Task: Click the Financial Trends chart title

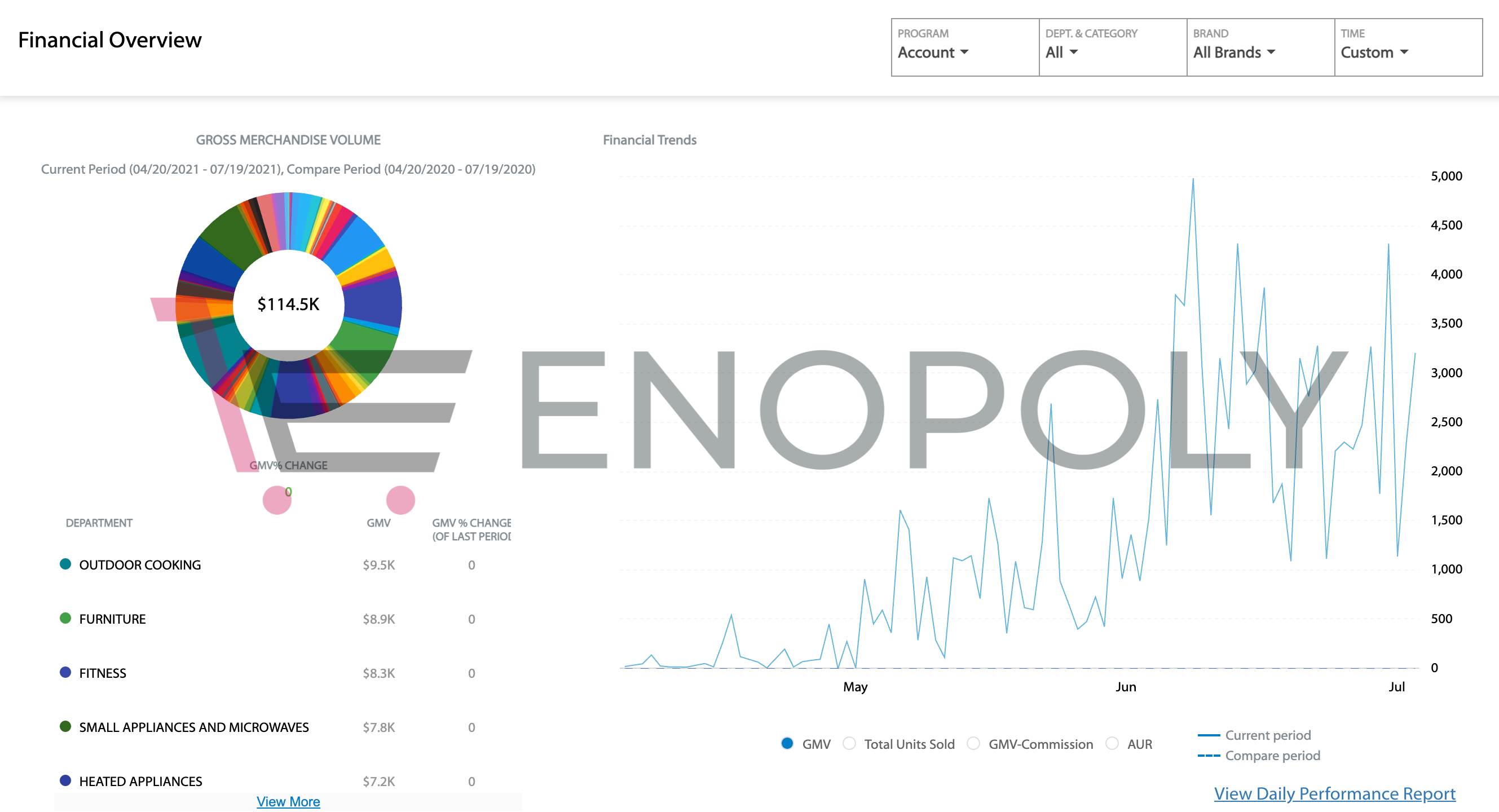Action: pos(650,140)
